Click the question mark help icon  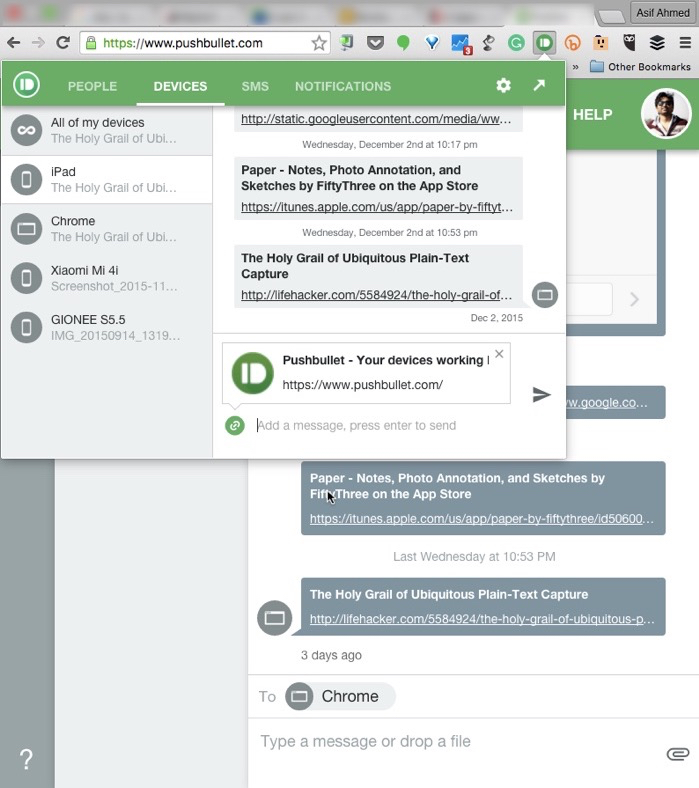click(26, 759)
